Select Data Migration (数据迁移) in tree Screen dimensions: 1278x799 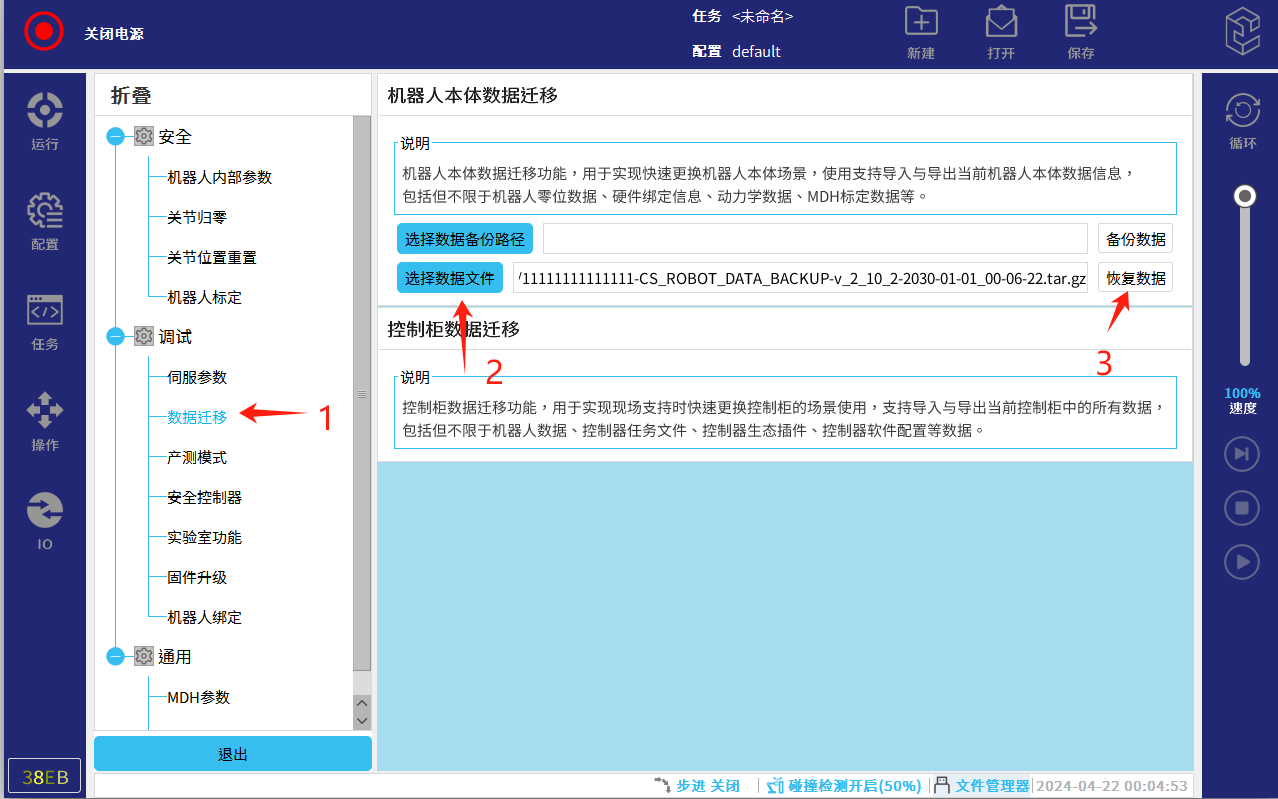coord(197,417)
